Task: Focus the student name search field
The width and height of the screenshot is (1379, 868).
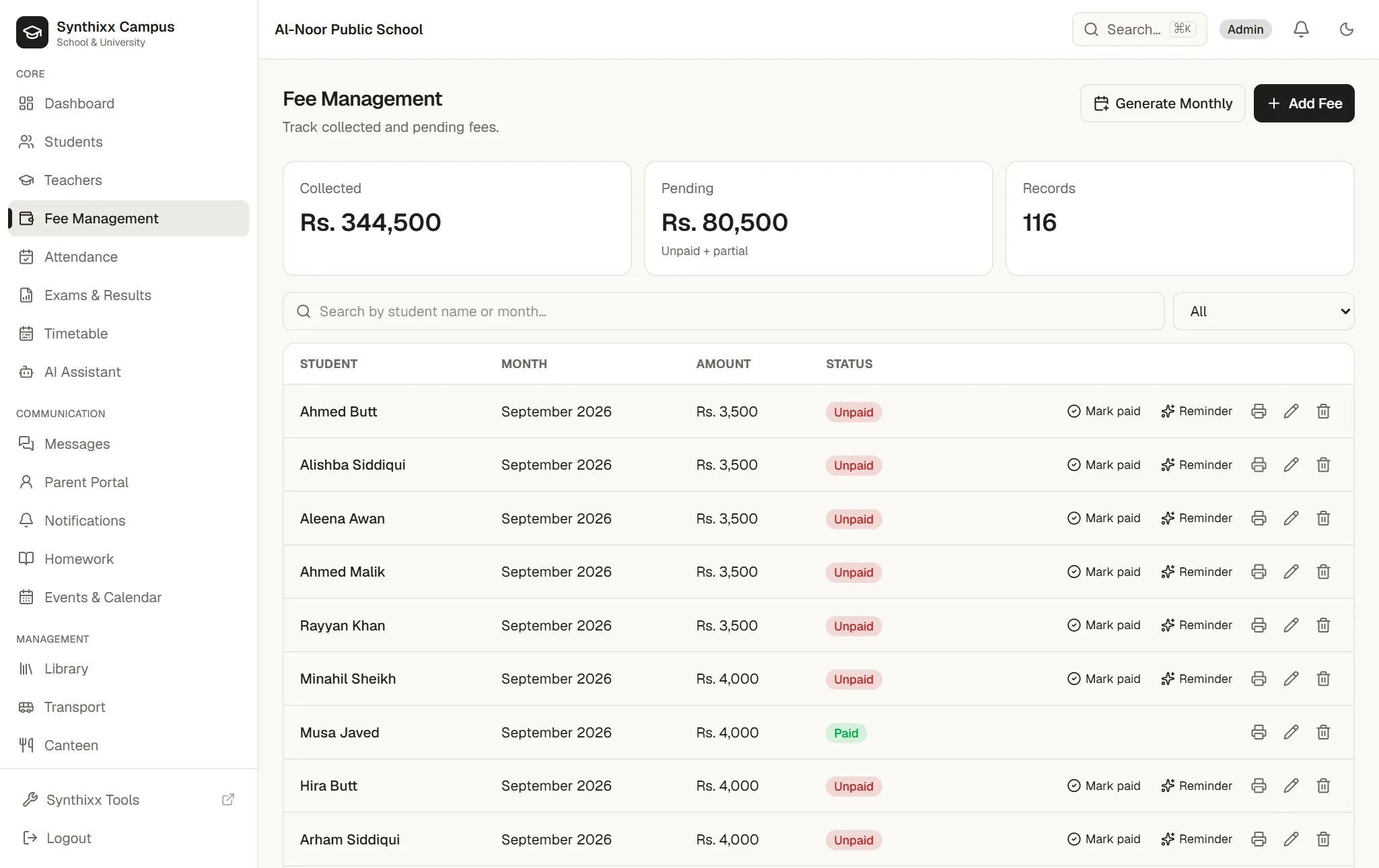Action: click(723, 311)
